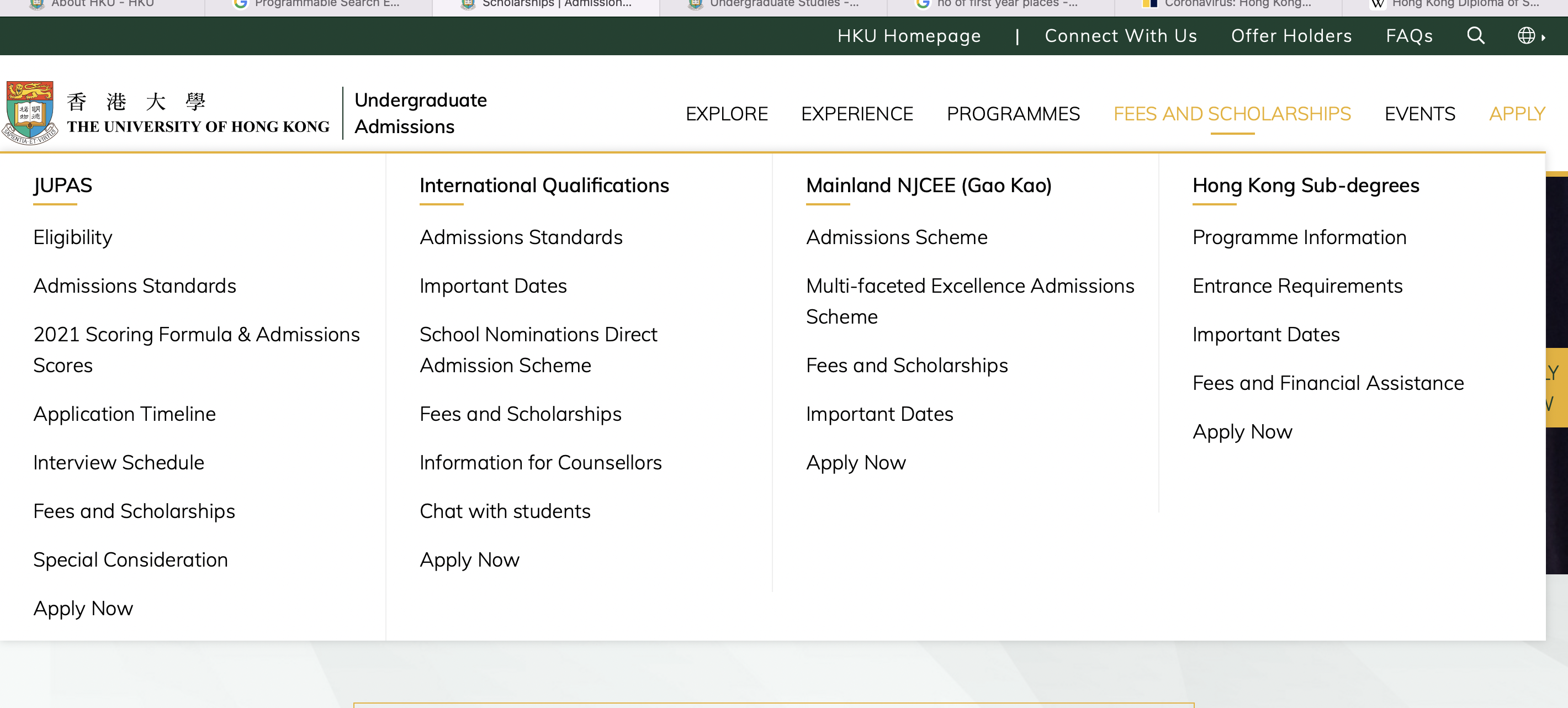Click the HKU crest logo

pyautogui.click(x=30, y=113)
